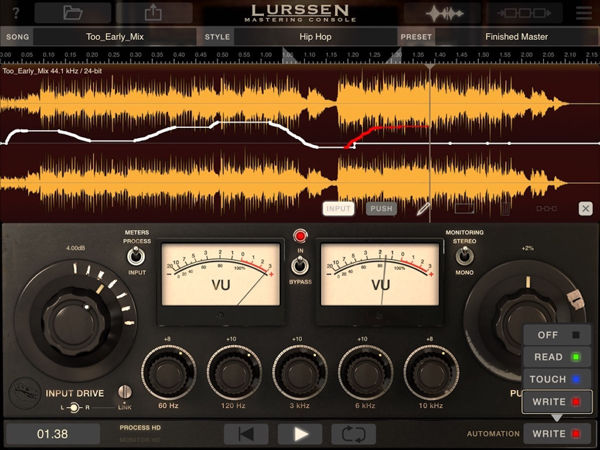Show the waveform view icon
The image size is (600, 450).
tap(448, 13)
